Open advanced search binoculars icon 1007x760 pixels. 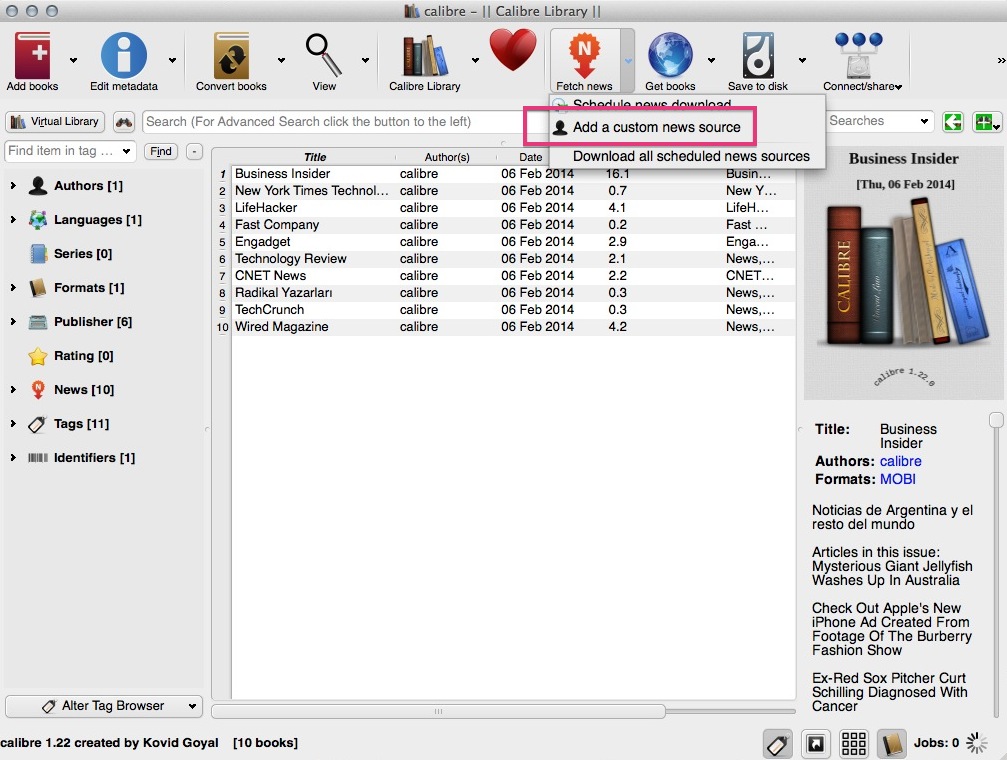click(x=124, y=121)
